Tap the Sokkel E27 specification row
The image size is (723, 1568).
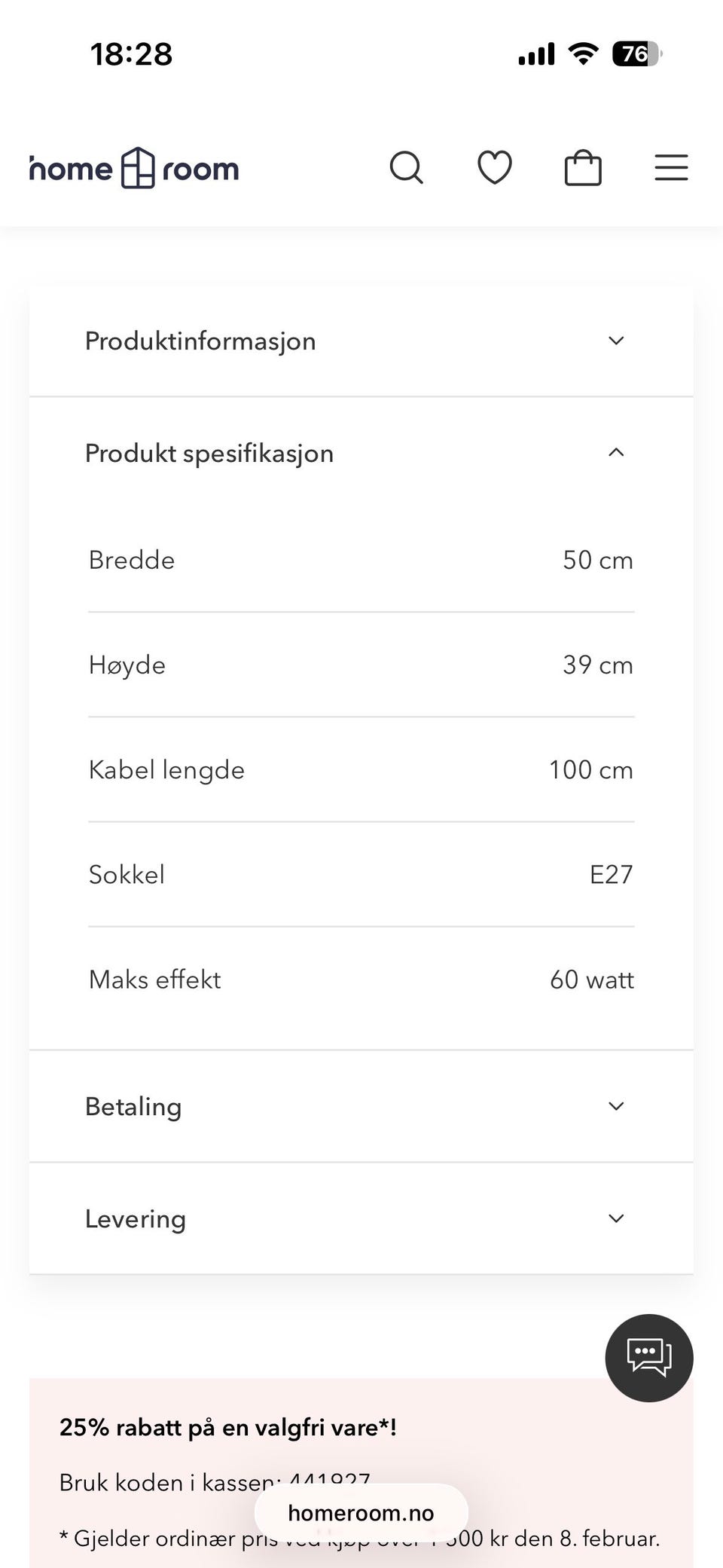(x=361, y=875)
